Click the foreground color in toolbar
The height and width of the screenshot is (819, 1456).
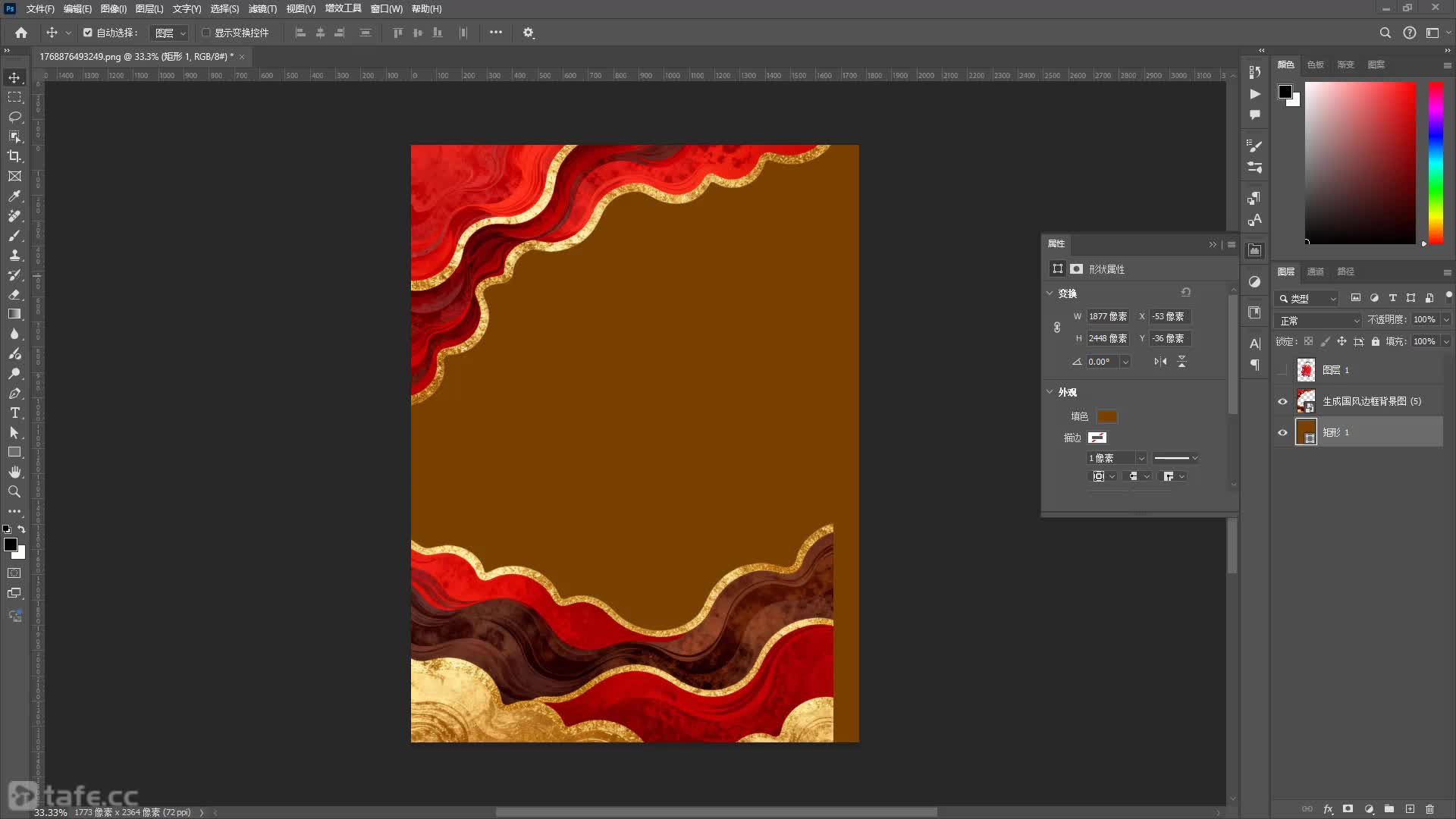[x=11, y=544]
